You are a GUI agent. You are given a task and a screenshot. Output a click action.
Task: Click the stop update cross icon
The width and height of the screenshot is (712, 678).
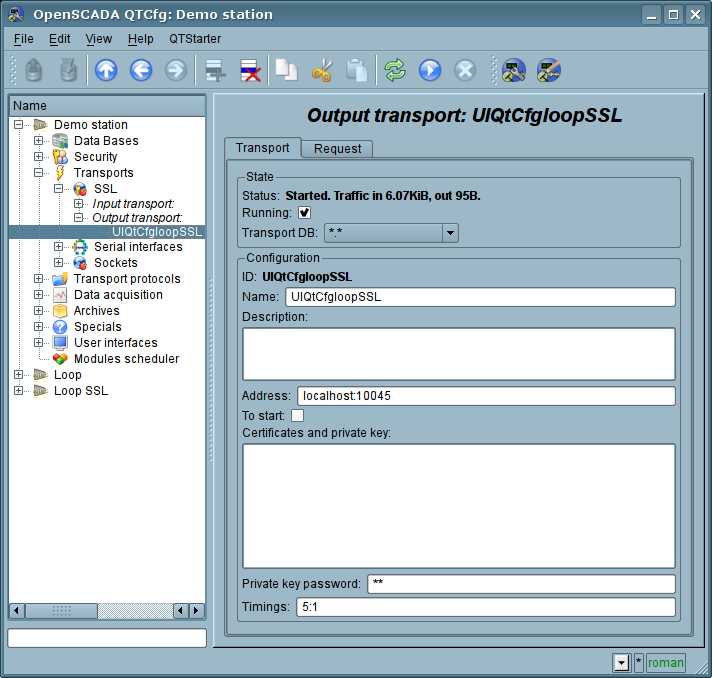click(x=465, y=70)
